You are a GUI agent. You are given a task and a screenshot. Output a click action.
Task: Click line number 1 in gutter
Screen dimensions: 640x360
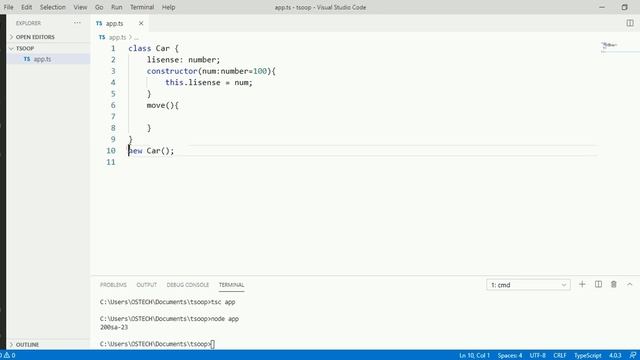(113, 49)
